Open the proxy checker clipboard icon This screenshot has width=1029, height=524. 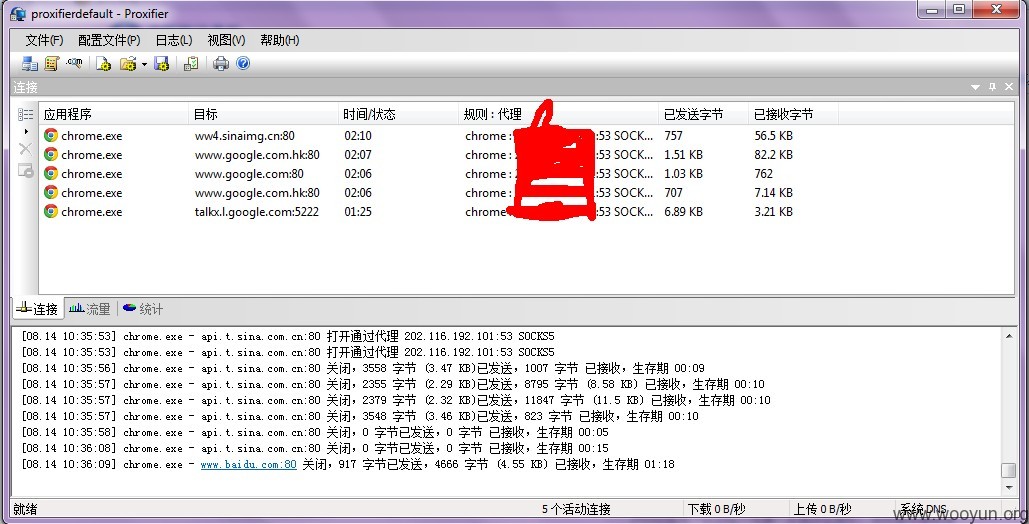click(x=191, y=64)
